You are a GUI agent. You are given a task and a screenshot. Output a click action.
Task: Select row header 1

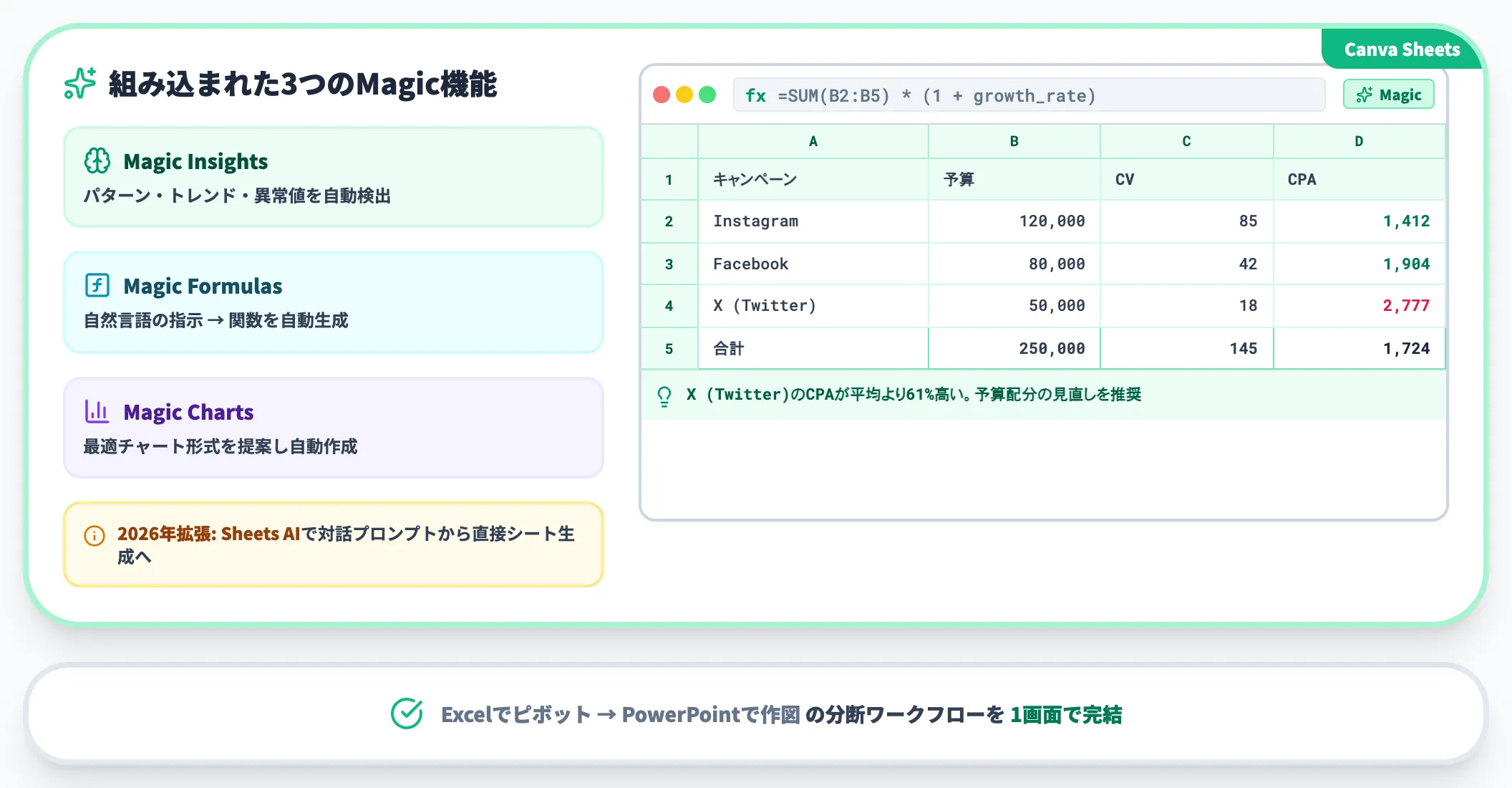(669, 179)
